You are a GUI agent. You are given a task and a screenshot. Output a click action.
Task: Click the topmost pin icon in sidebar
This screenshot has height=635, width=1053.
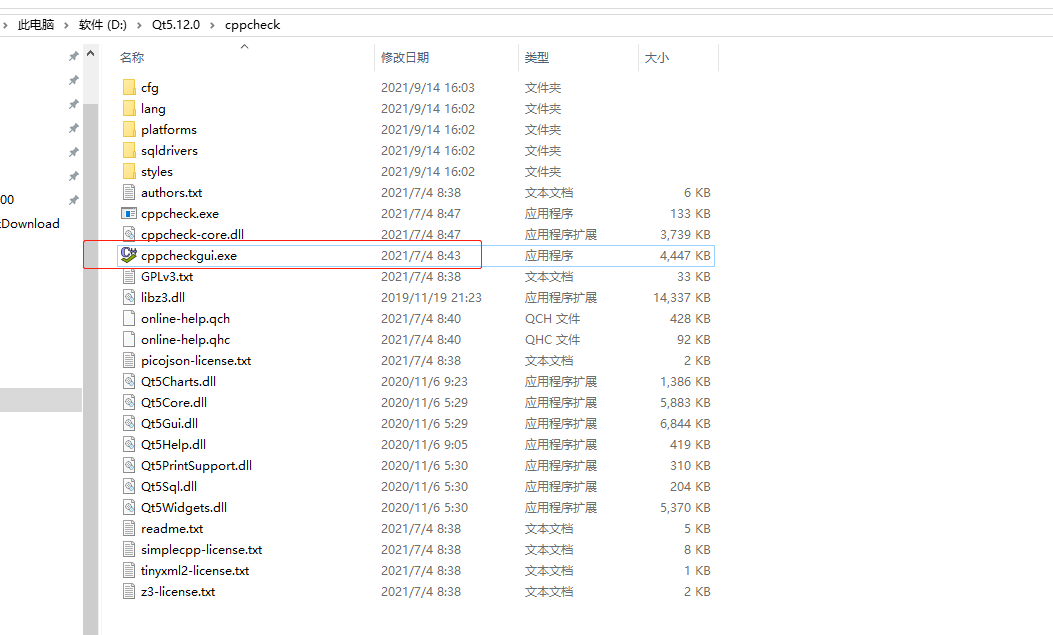coord(72,56)
